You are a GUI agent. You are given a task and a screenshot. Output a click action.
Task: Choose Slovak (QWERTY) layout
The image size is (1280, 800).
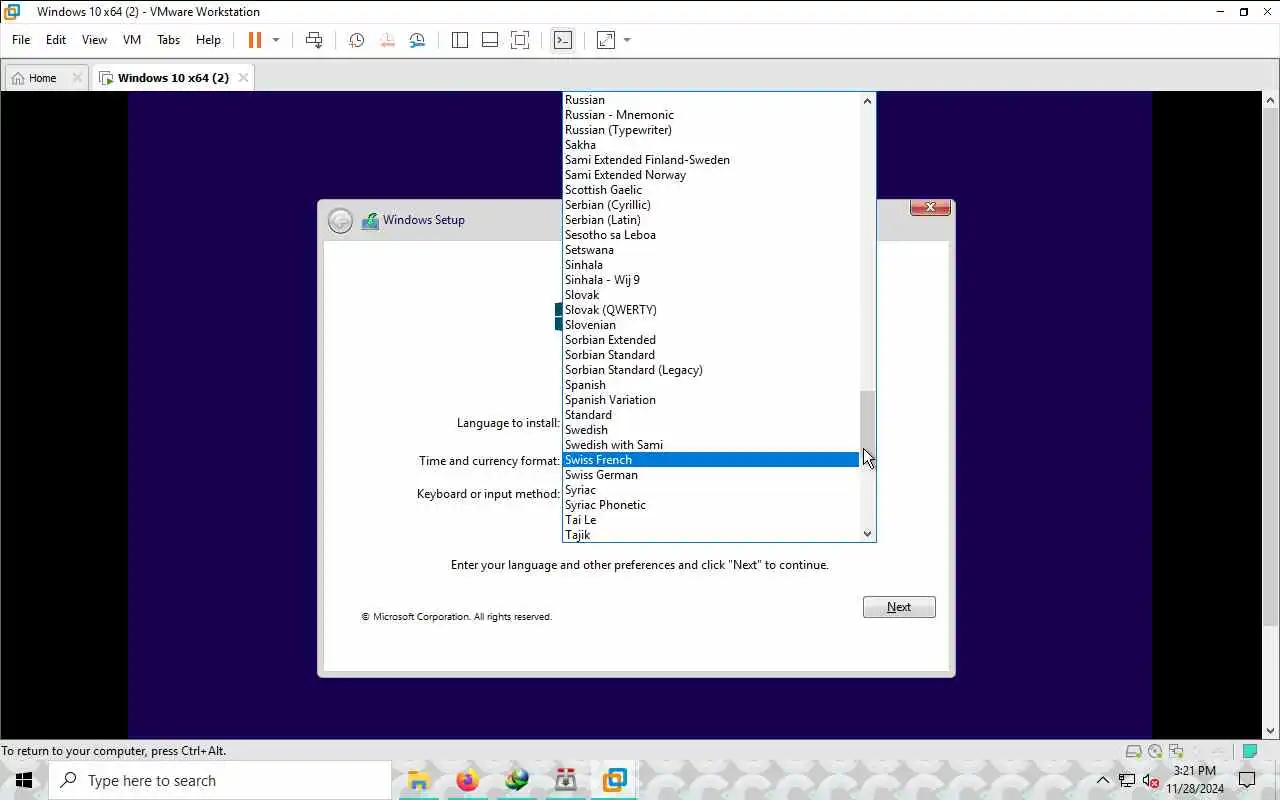coord(710,310)
